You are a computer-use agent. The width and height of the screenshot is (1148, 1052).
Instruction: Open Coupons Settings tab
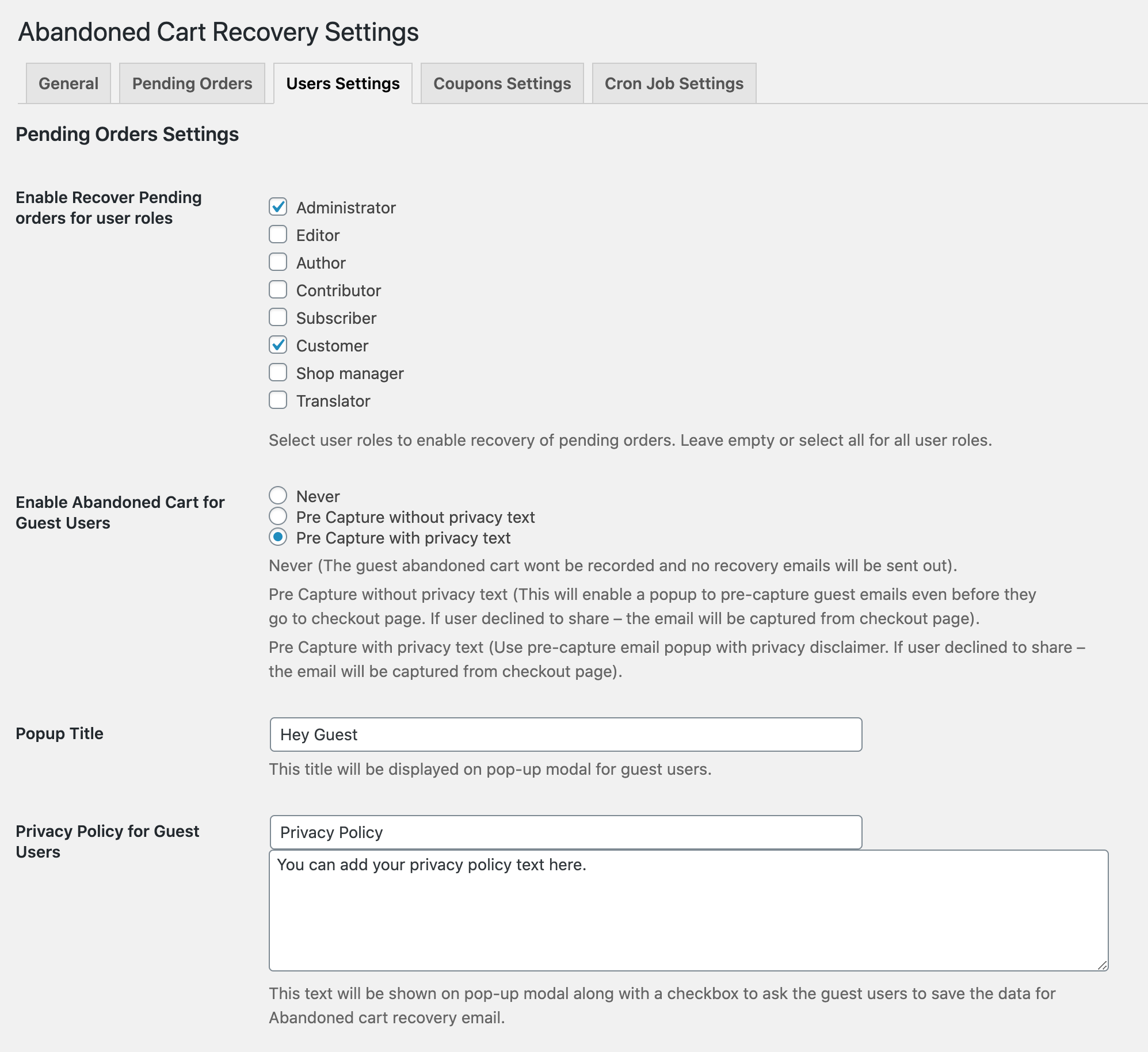[x=502, y=83]
